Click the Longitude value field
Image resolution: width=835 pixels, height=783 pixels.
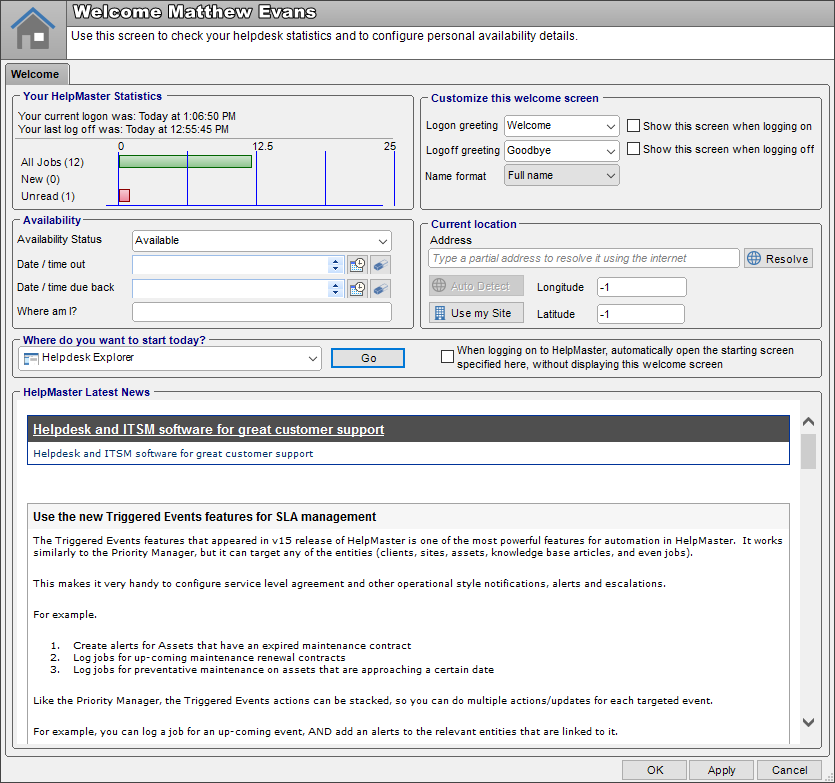pos(642,287)
